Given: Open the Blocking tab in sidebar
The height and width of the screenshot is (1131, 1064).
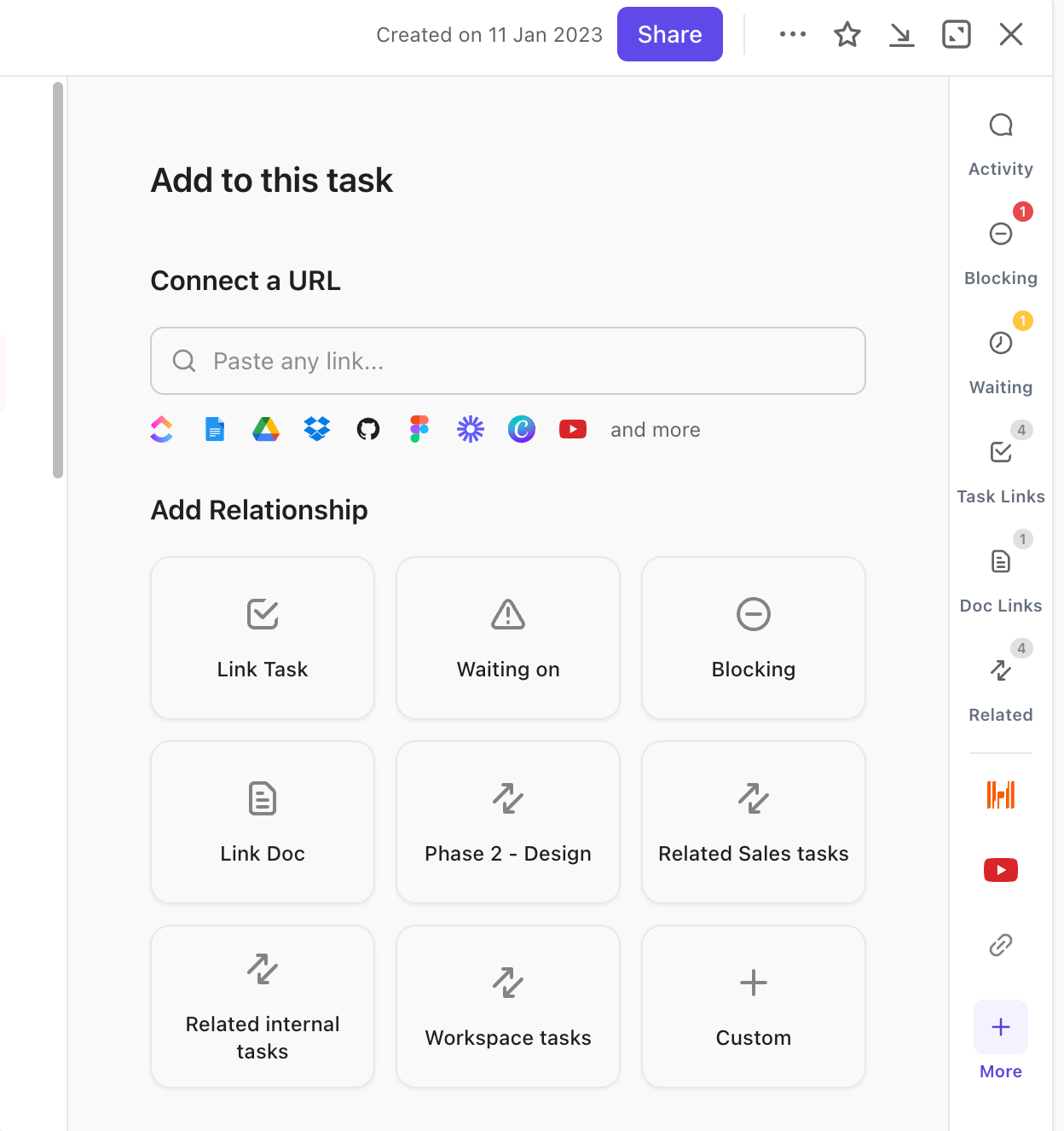Looking at the screenshot, I should point(1000,251).
